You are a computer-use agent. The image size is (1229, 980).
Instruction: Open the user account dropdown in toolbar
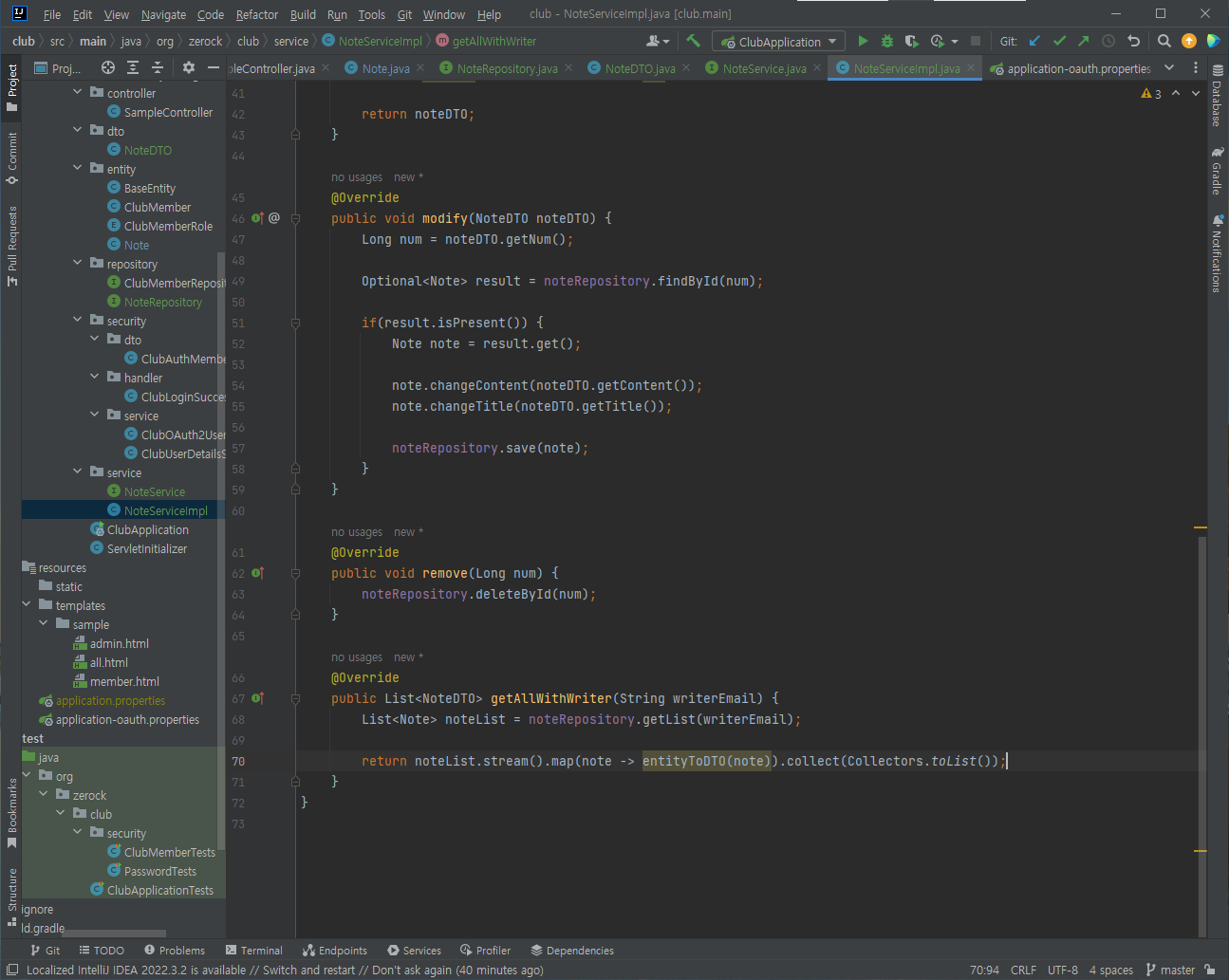pyautogui.click(x=658, y=41)
